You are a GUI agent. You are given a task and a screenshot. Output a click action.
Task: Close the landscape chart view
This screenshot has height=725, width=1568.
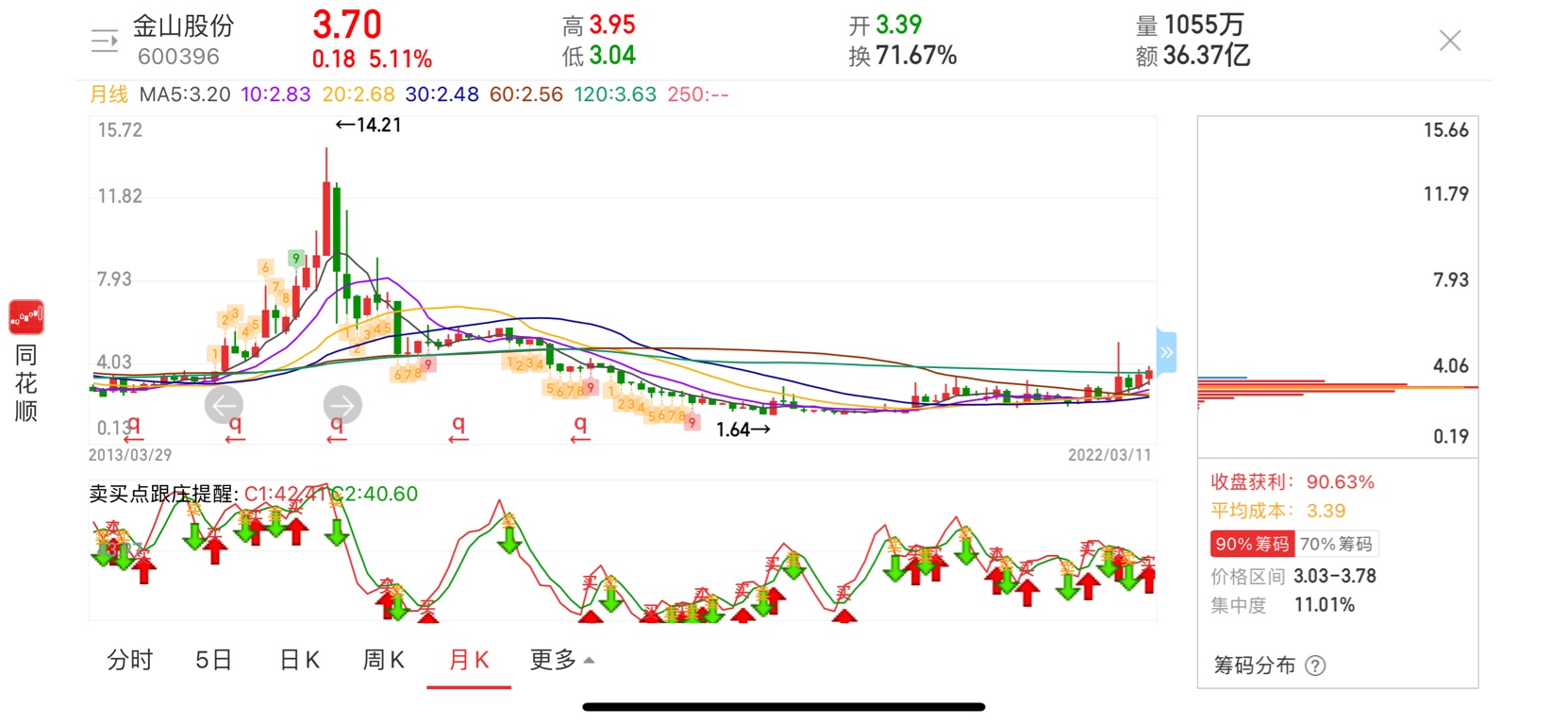pos(1450,41)
